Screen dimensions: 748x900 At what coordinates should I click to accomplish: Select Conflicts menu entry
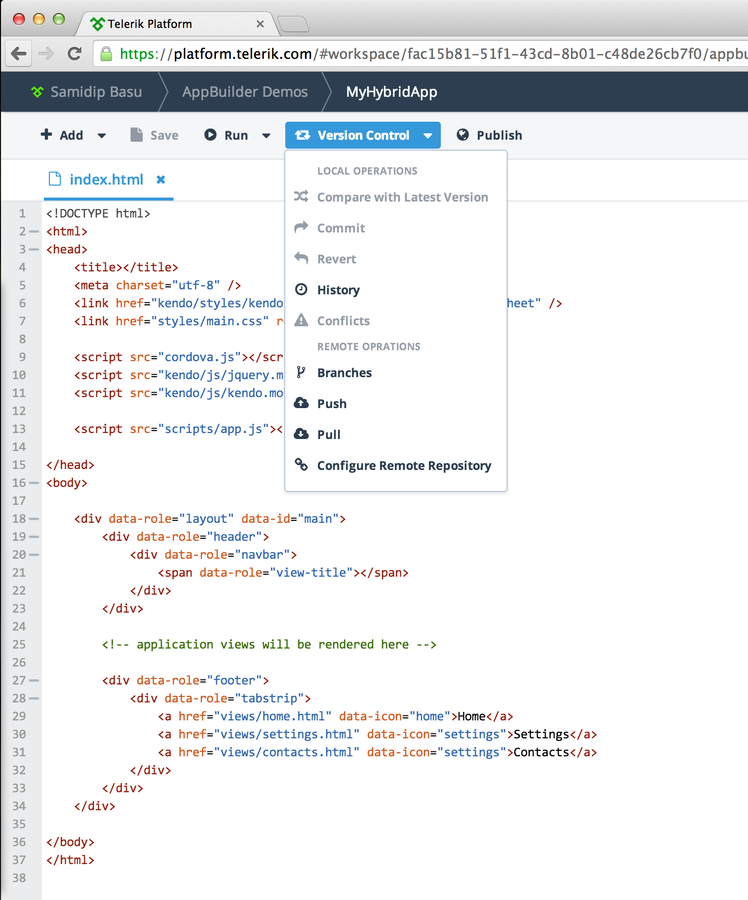396,321
